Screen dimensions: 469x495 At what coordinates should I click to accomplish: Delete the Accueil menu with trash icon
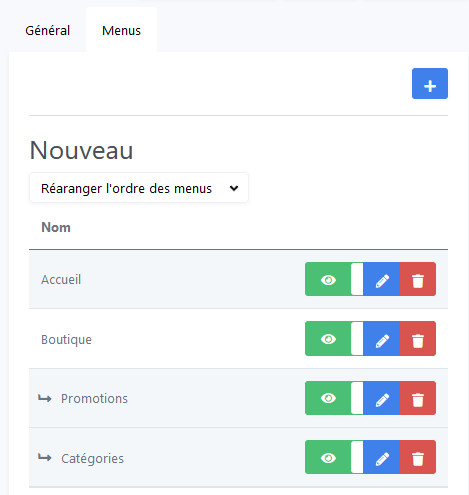tap(418, 279)
